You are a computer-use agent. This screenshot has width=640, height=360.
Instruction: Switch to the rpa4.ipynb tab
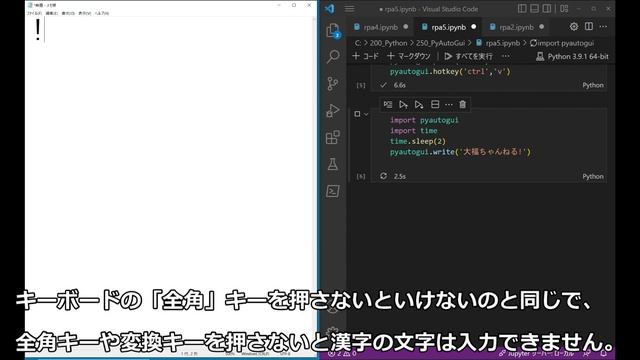click(380, 27)
